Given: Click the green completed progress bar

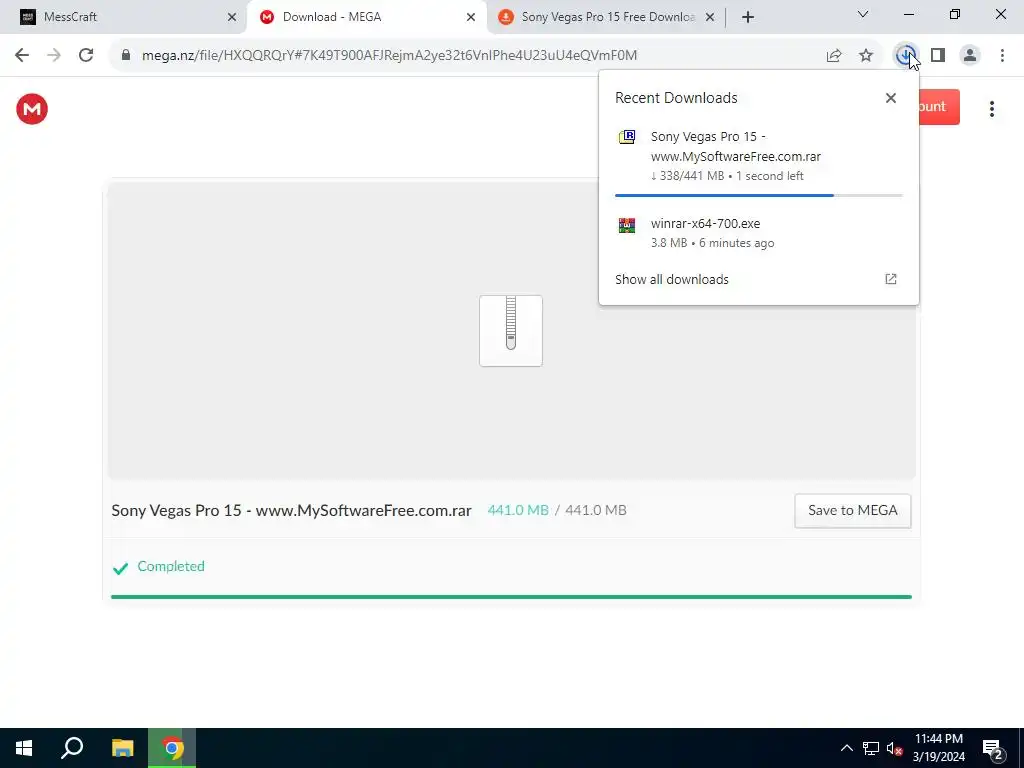Looking at the screenshot, I should pos(511,597).
